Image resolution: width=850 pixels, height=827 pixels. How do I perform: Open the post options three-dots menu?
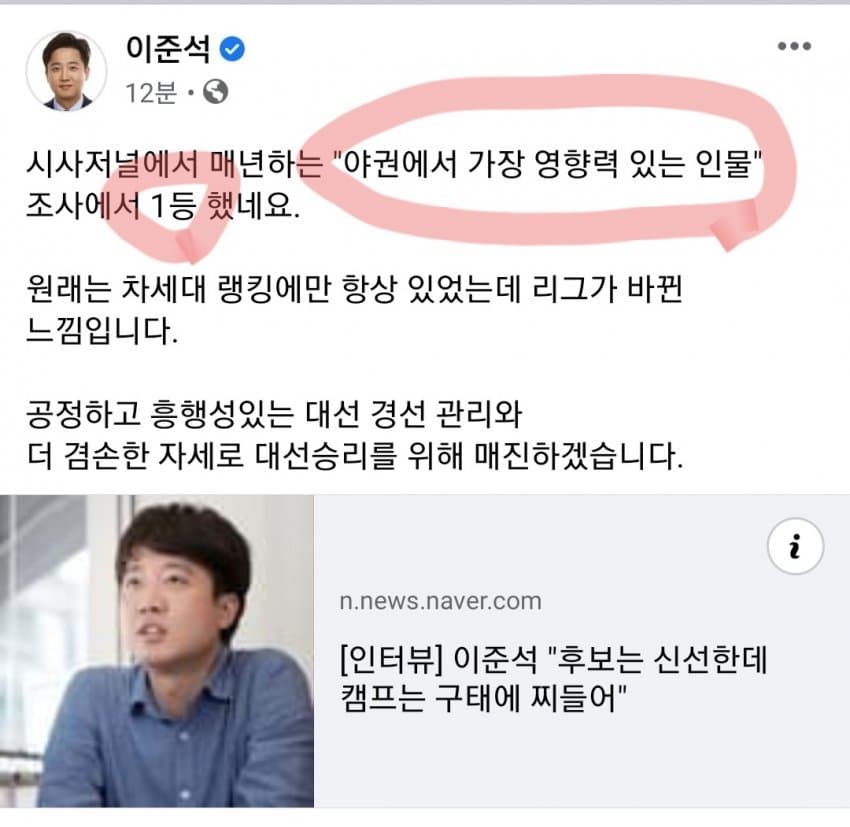[794, 47]
